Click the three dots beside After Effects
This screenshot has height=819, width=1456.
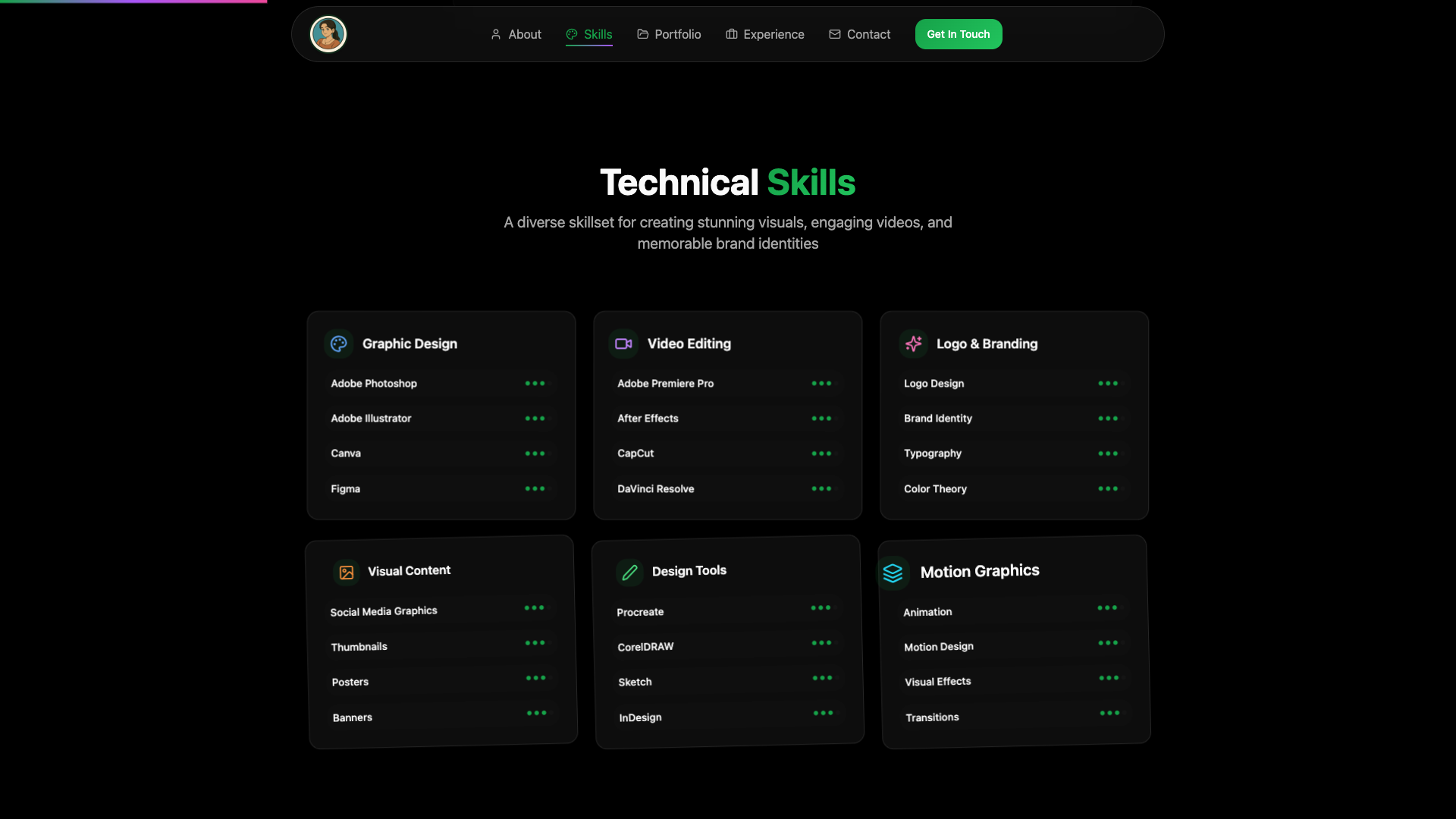[821, 419]
